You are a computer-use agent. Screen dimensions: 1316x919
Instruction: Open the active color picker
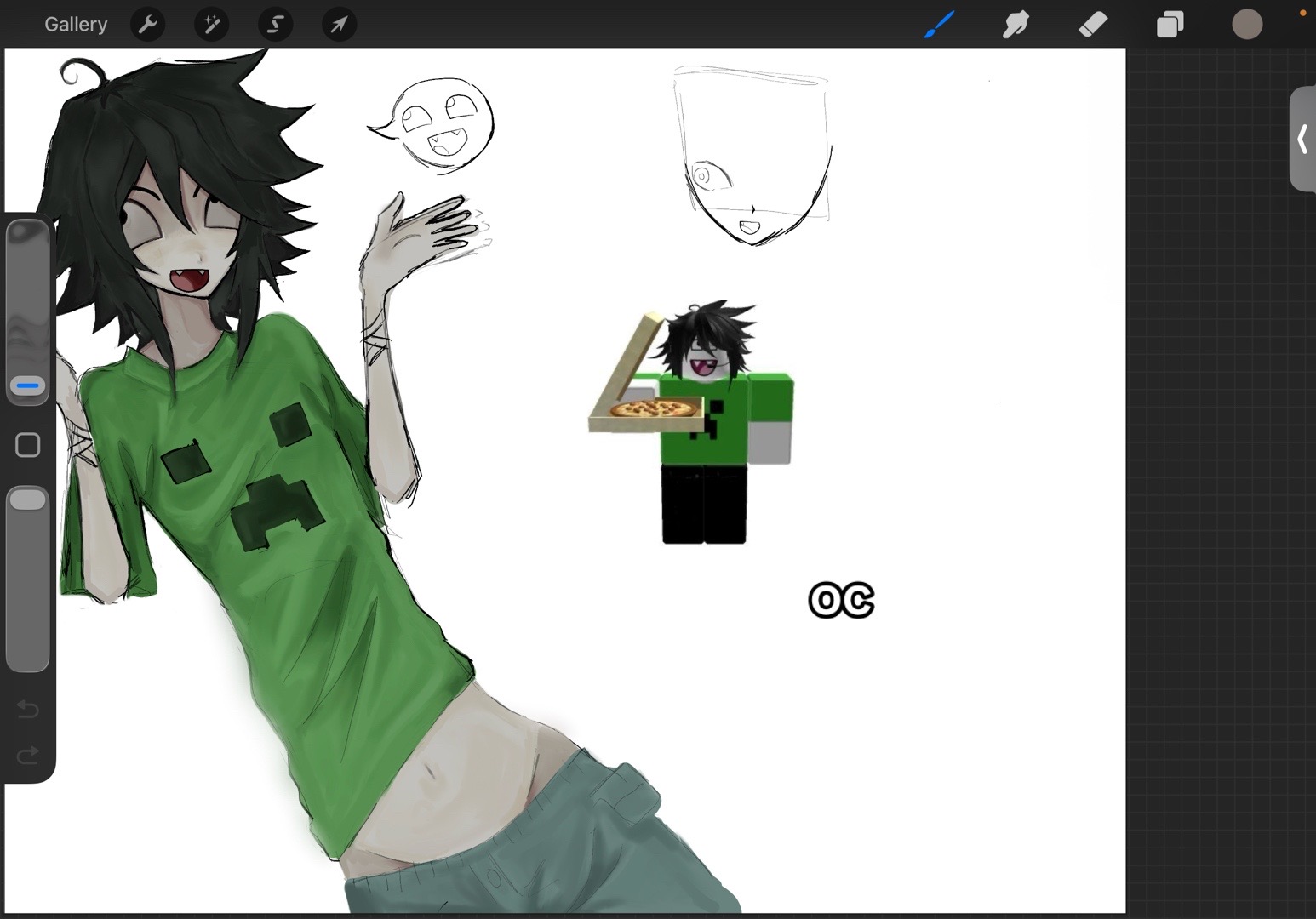[1247, 25]
